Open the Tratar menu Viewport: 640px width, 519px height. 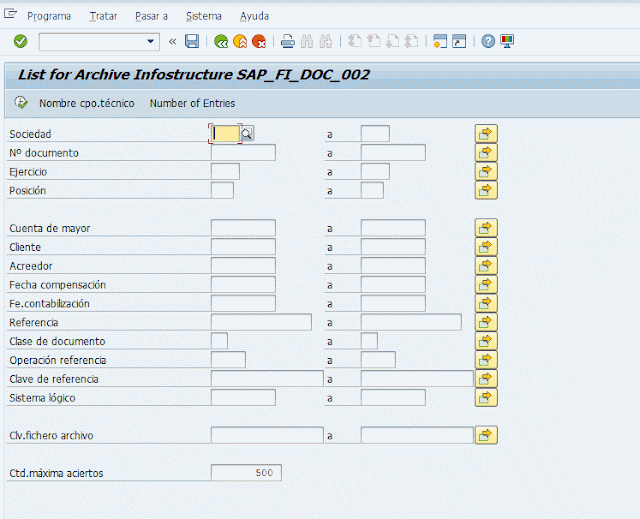click(103, 16)
